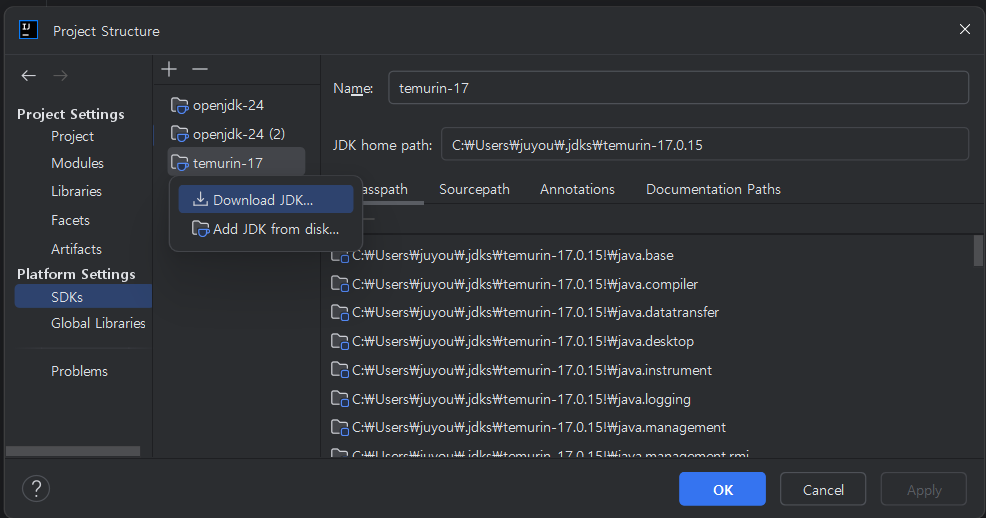The height and width of the screenshot is (518, 986).
Task: Click folder icon beside Add JDK from disk
Action: 200,229
